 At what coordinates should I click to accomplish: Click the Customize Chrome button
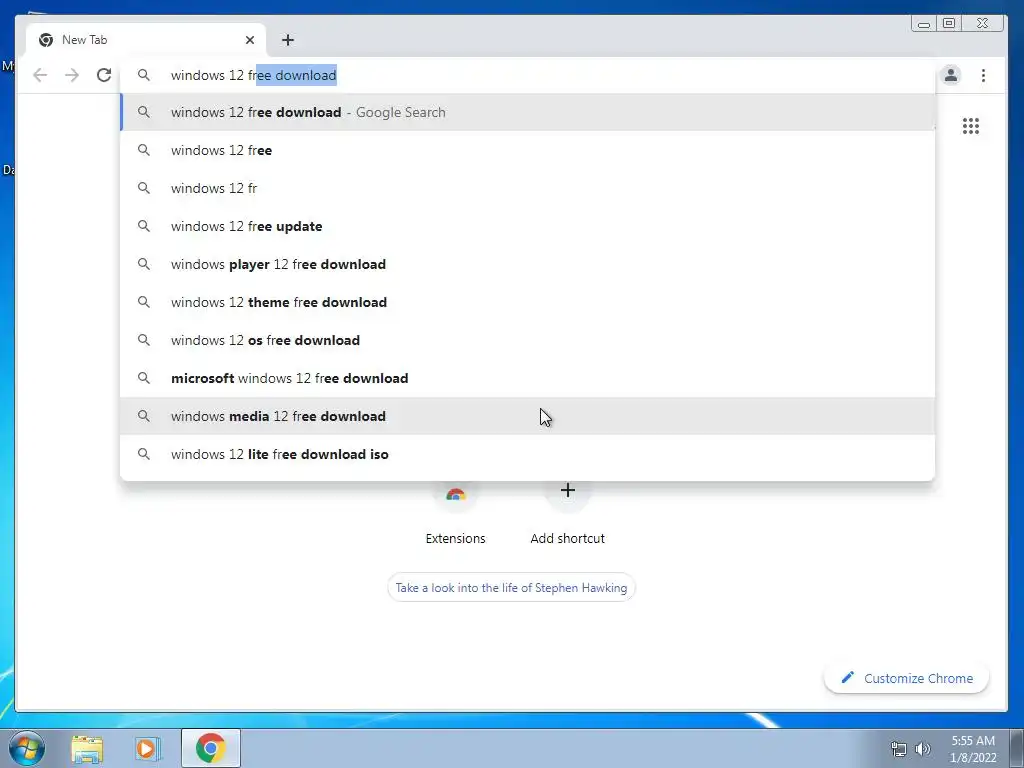coord(906,678)
